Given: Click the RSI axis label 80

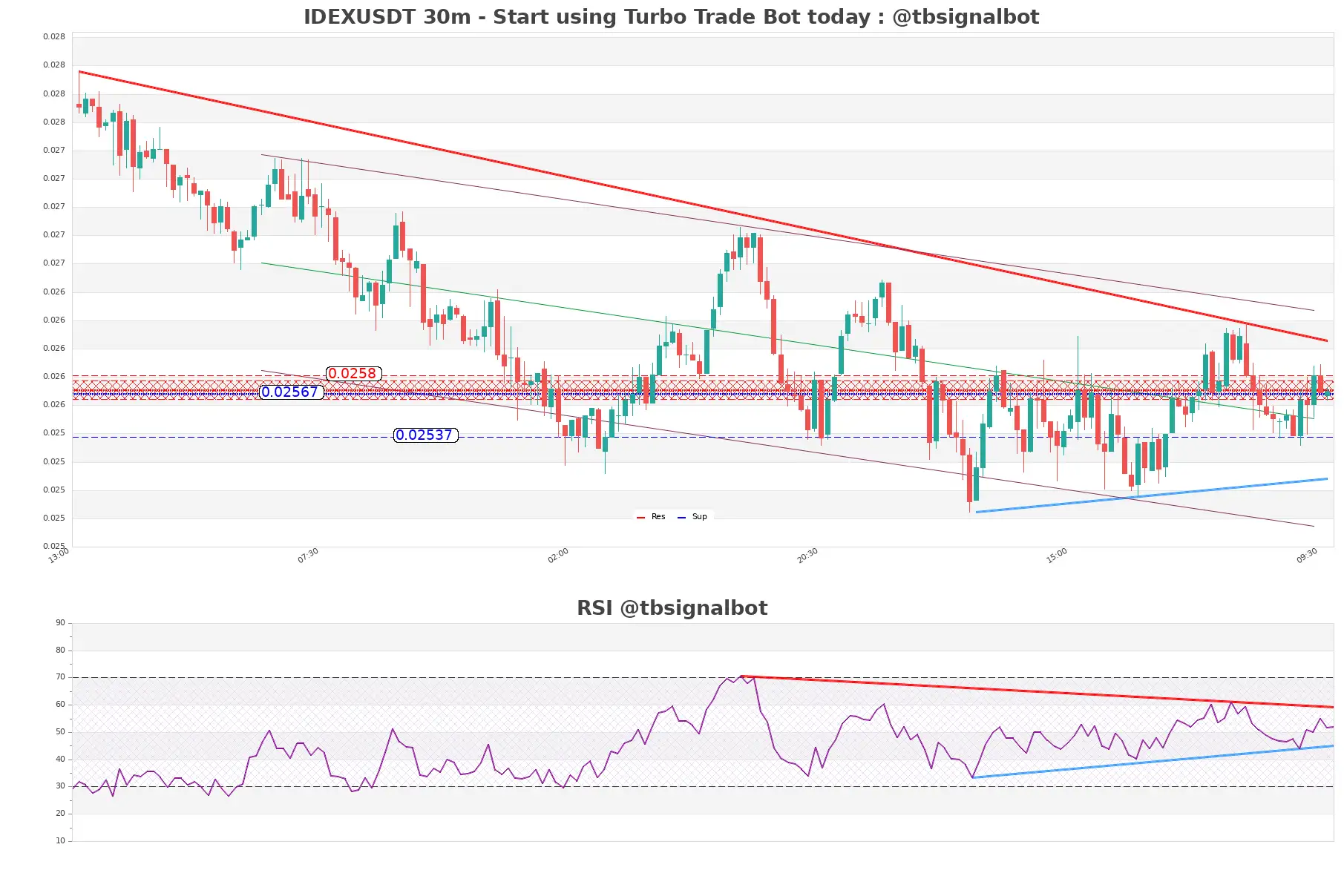Looking at the screenshot, I should pos(60,650).
